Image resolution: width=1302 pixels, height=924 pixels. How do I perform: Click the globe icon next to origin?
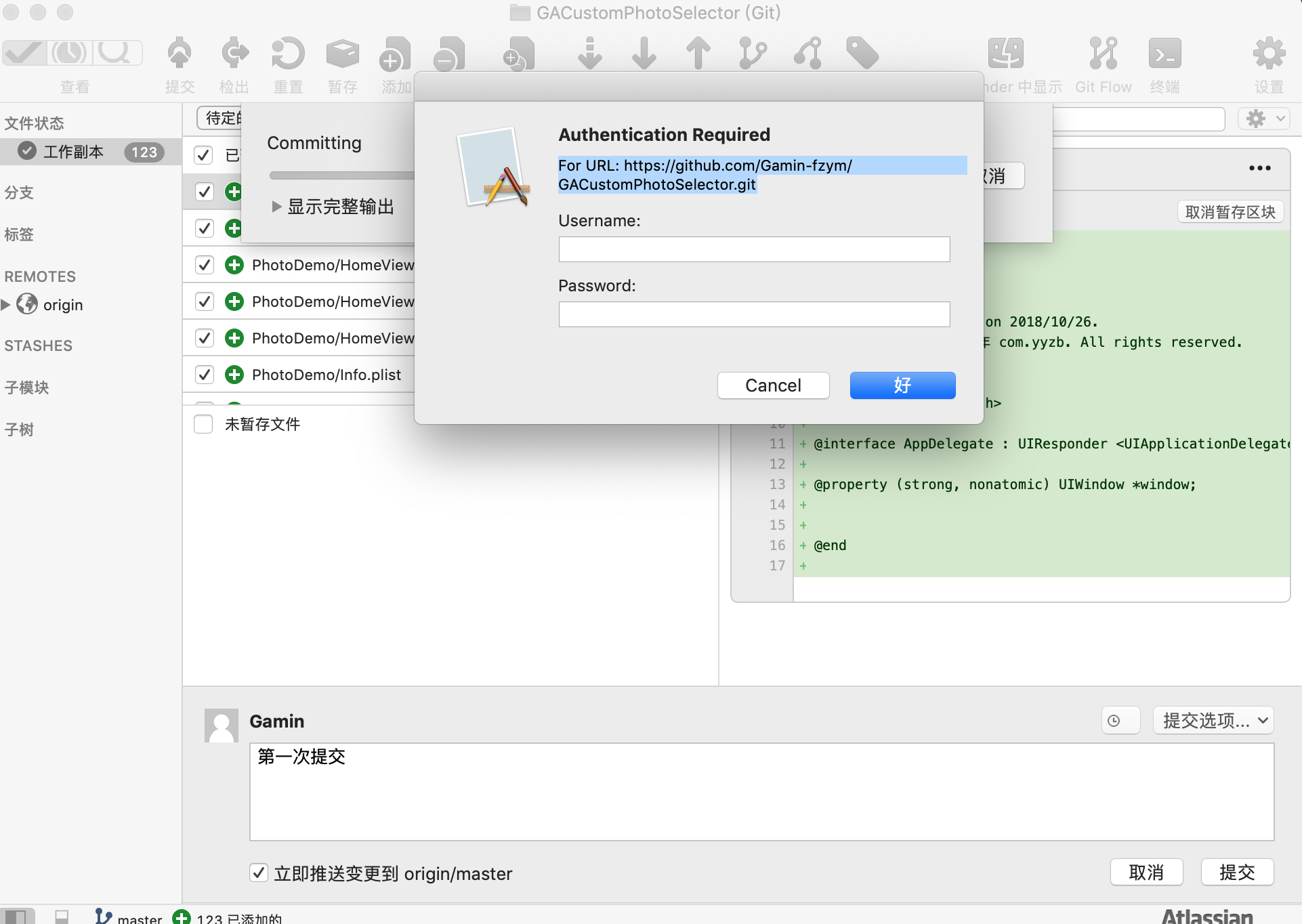(x=27, y=304)
